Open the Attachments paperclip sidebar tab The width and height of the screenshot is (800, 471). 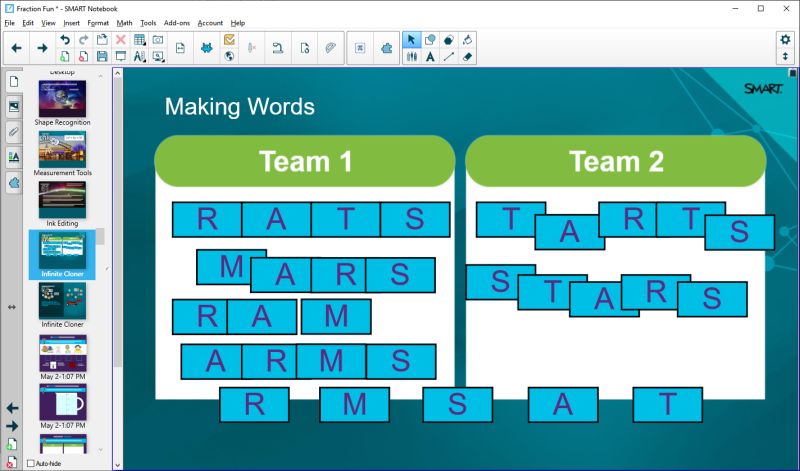[x=14, y=132]
